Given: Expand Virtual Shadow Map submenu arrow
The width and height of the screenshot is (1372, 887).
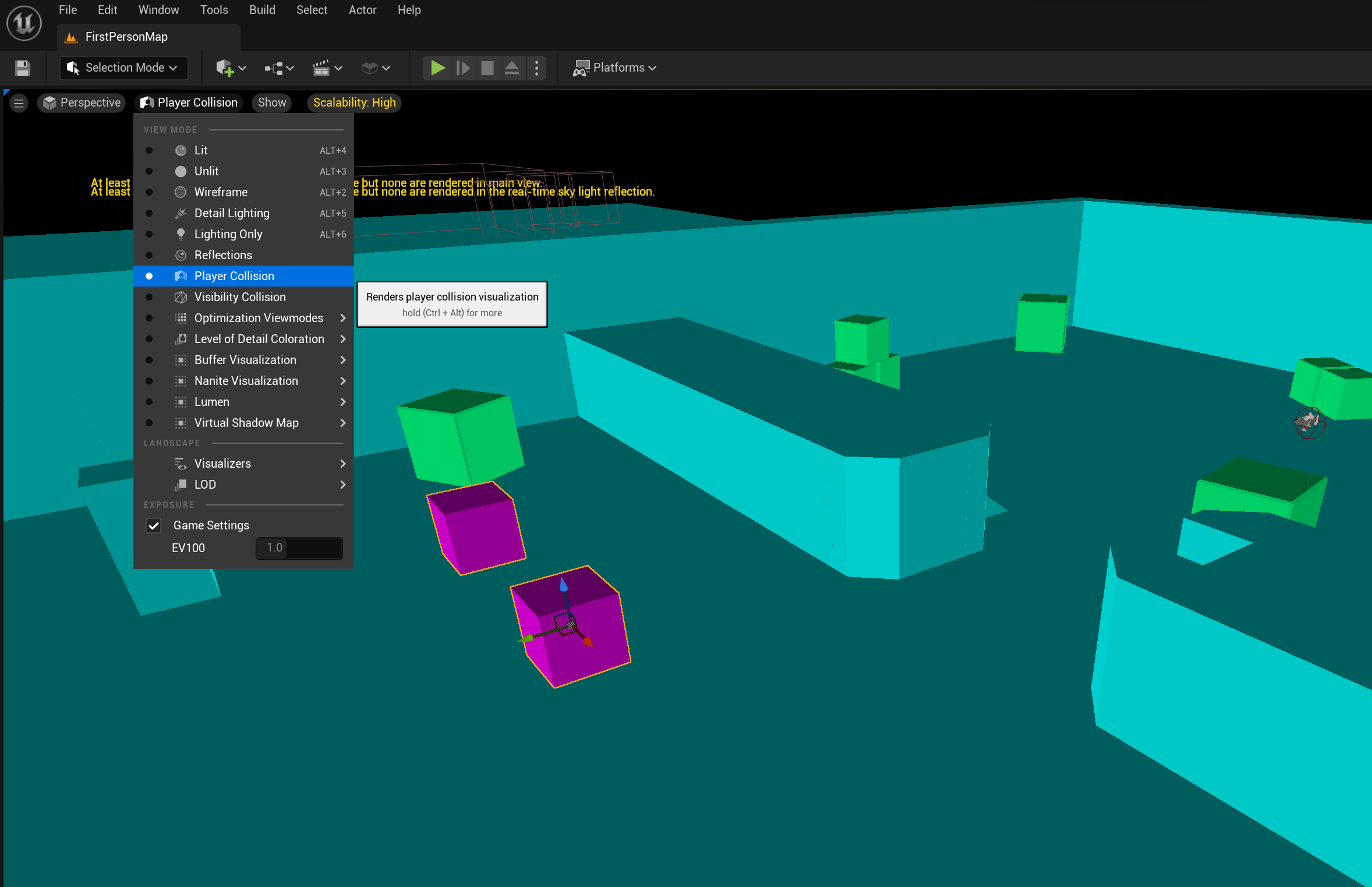Looking at the screenshot, I should 343,423.
